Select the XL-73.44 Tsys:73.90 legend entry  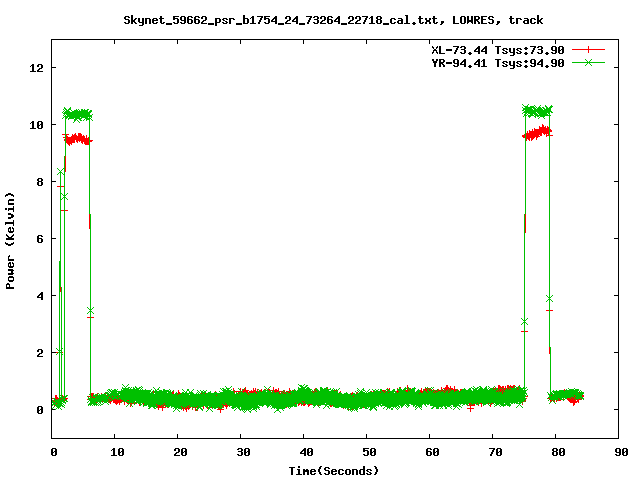(x=498, y=50)
